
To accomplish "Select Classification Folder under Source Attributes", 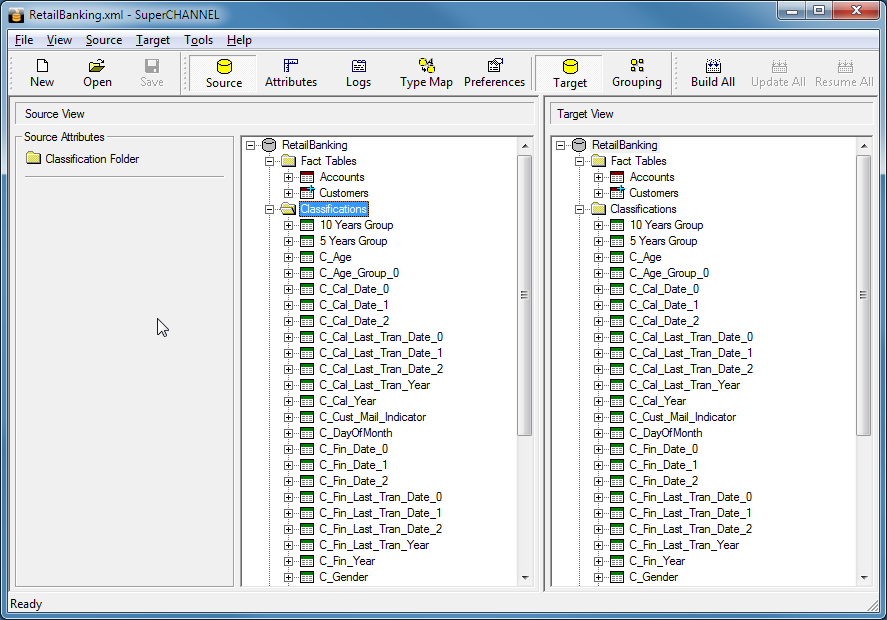I will [91, 159].
